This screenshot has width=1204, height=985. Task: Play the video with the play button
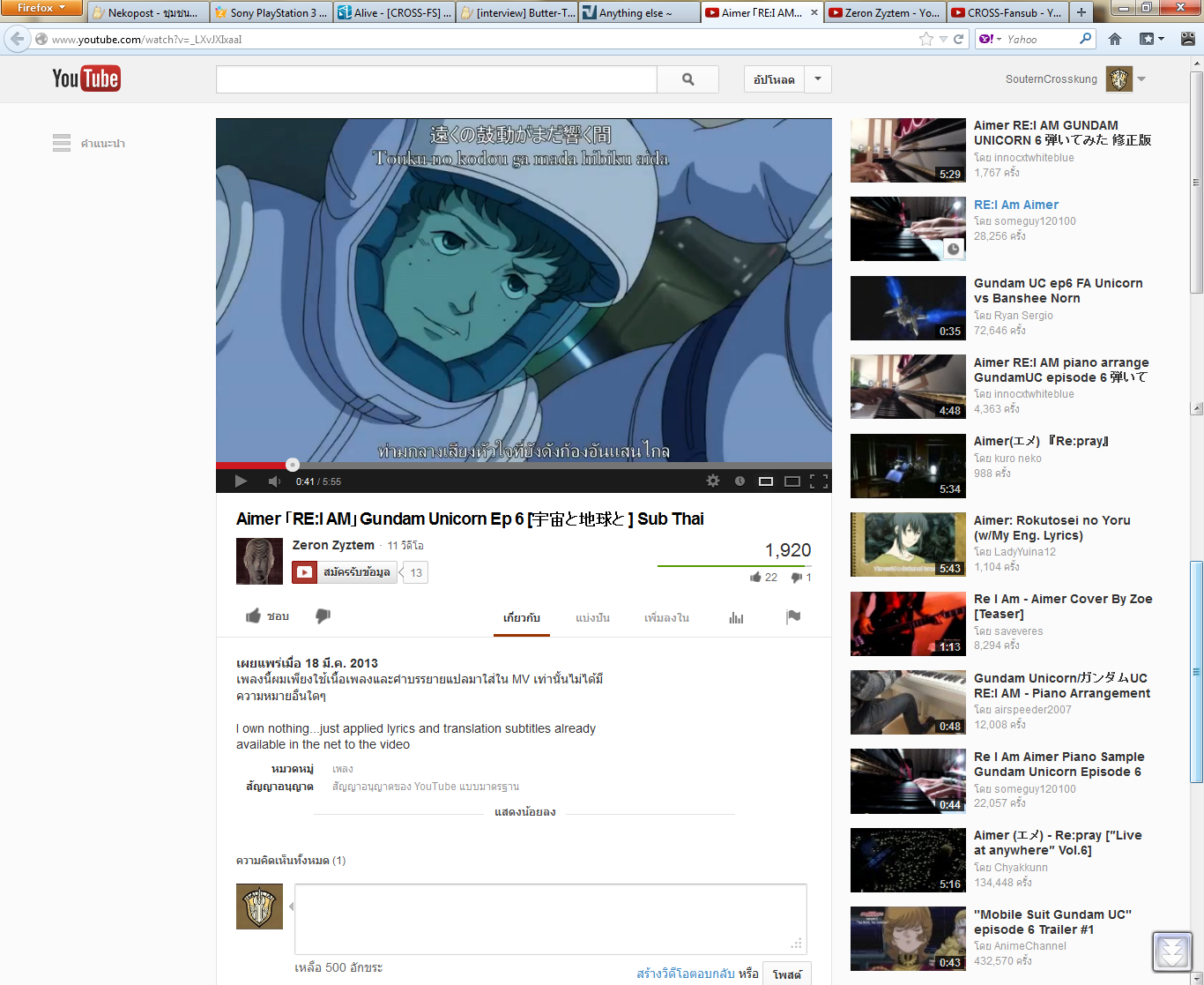[241, 481]
